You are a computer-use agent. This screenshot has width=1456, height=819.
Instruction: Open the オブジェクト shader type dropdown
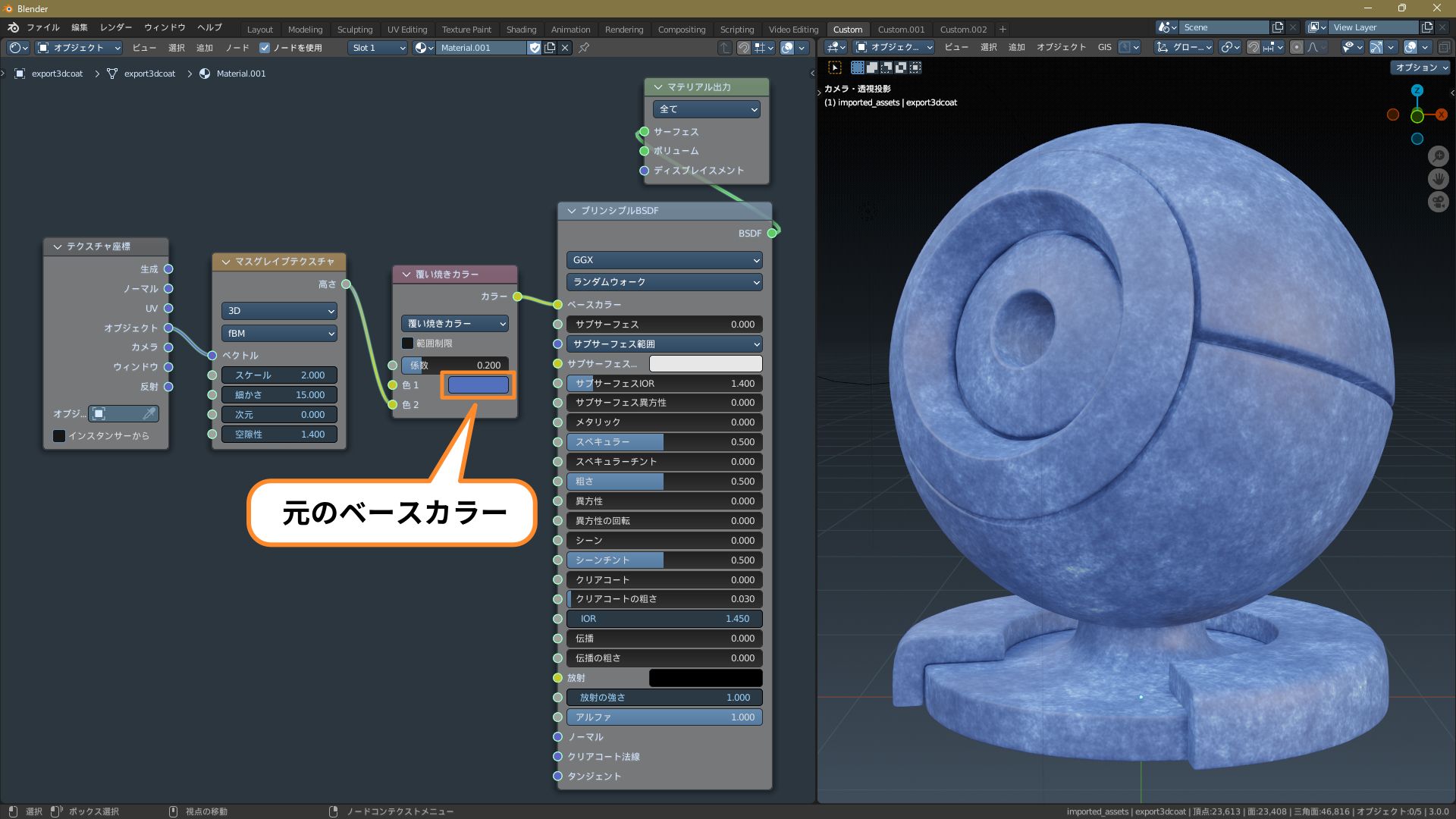tap(79, 48)
